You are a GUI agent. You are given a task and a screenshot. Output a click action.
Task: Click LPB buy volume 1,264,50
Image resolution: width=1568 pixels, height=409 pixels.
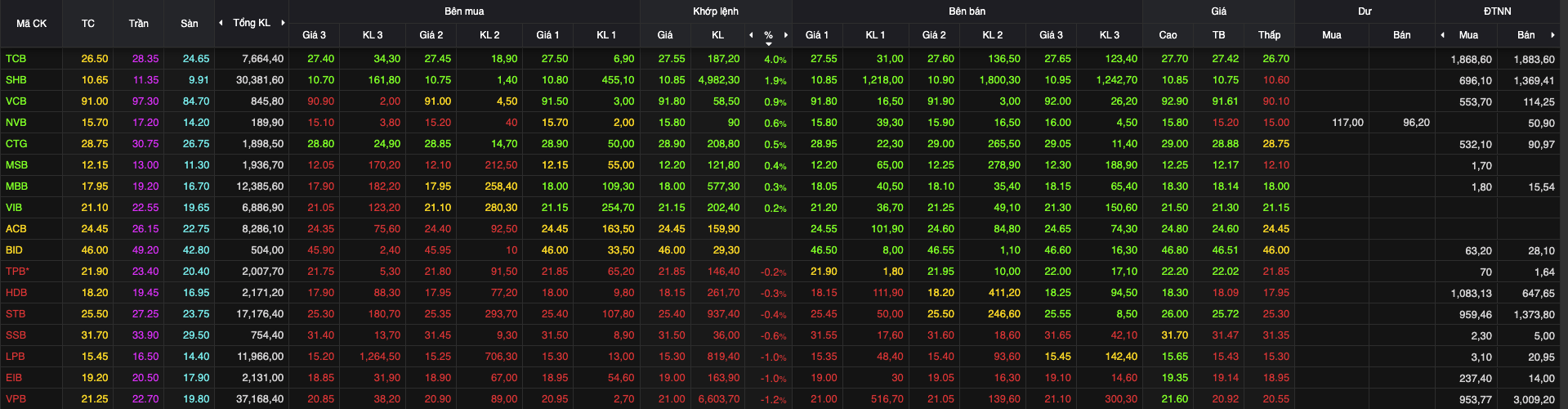[x=380, y=357]
